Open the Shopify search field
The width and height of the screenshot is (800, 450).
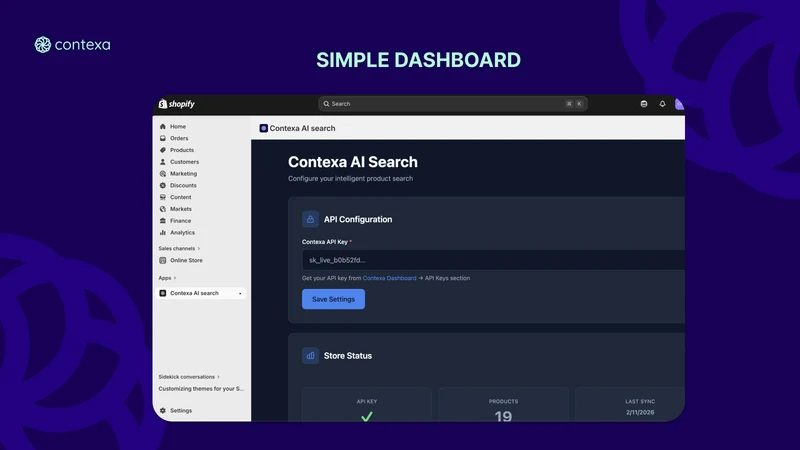click(x=453, y=104)
